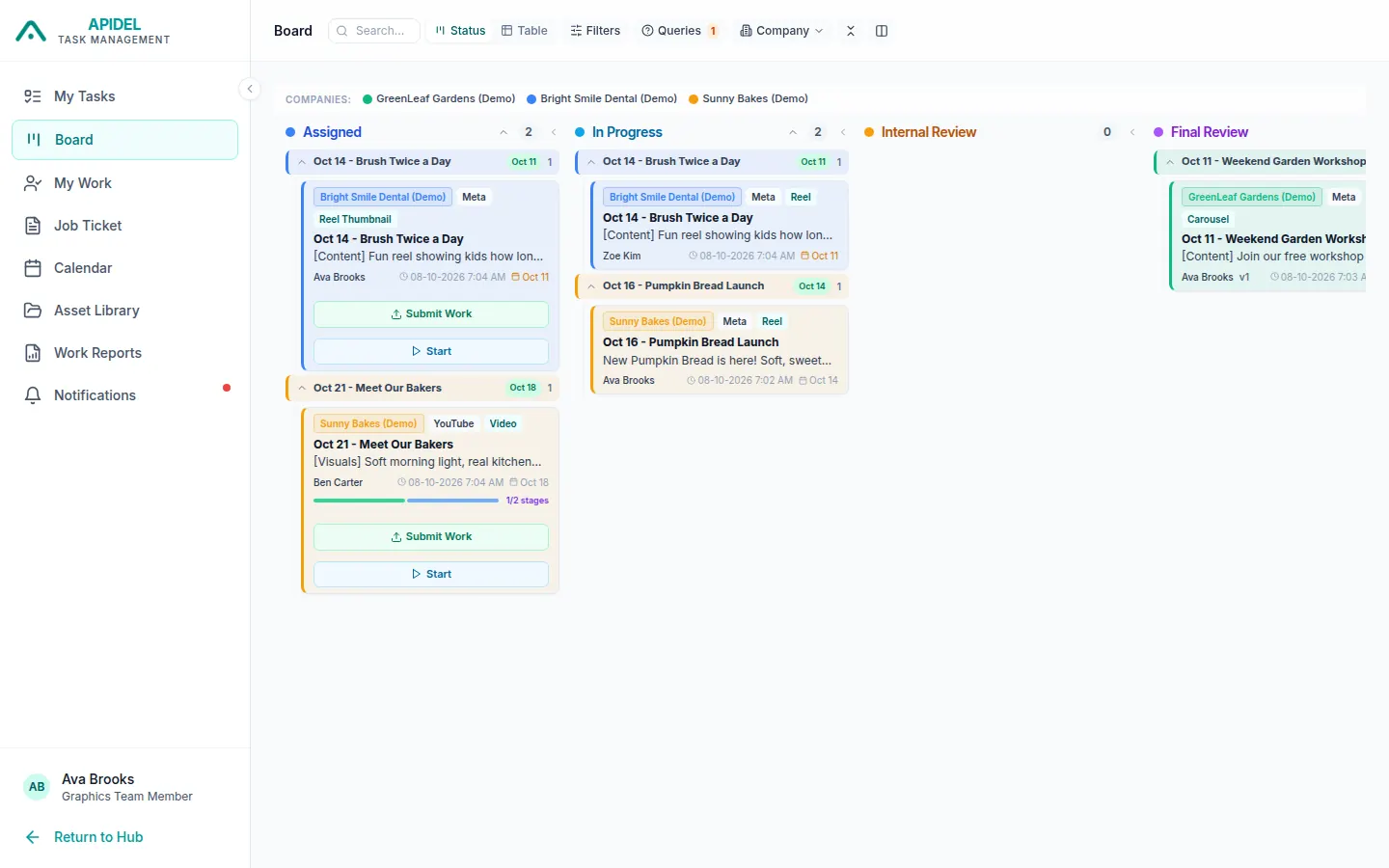
Task: Click the Board icon in the sidebar
Action: (x=34, y=140)
